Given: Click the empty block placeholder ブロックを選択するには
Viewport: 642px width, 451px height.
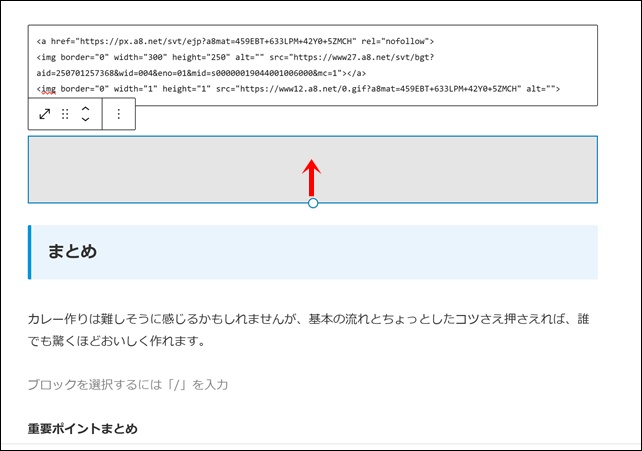Looking at the screenshot, I should point(128,385).
